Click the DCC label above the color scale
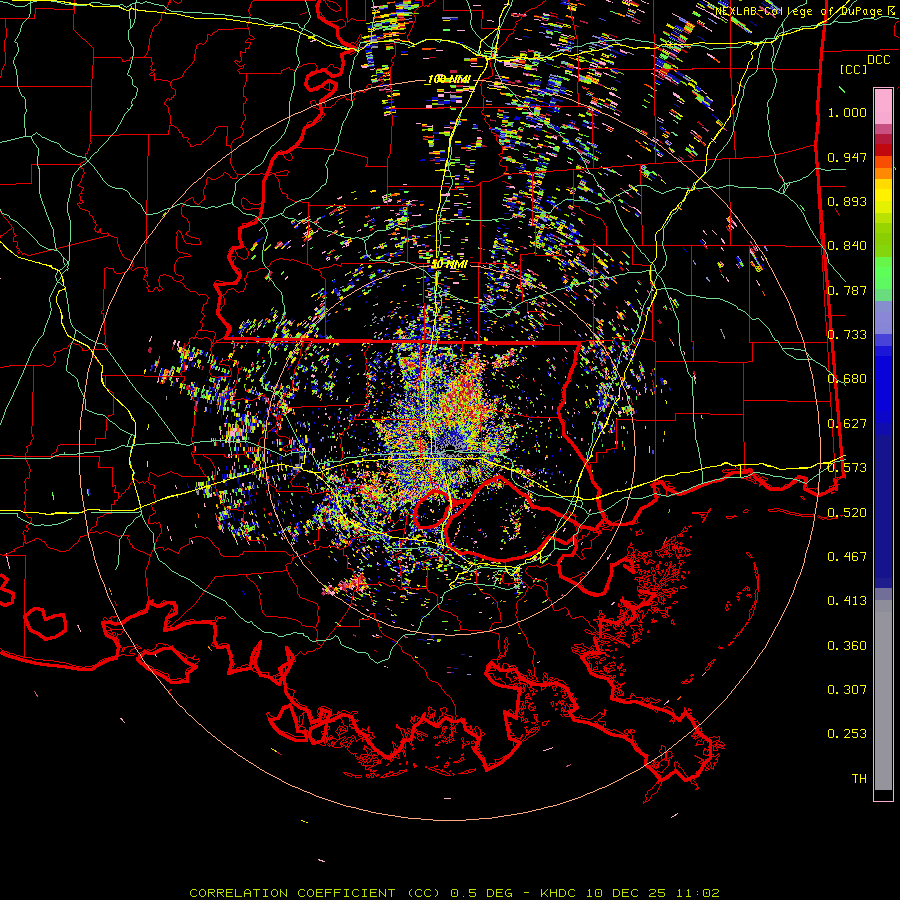Screen dimensions: 900x900 (x=878, y=60)
